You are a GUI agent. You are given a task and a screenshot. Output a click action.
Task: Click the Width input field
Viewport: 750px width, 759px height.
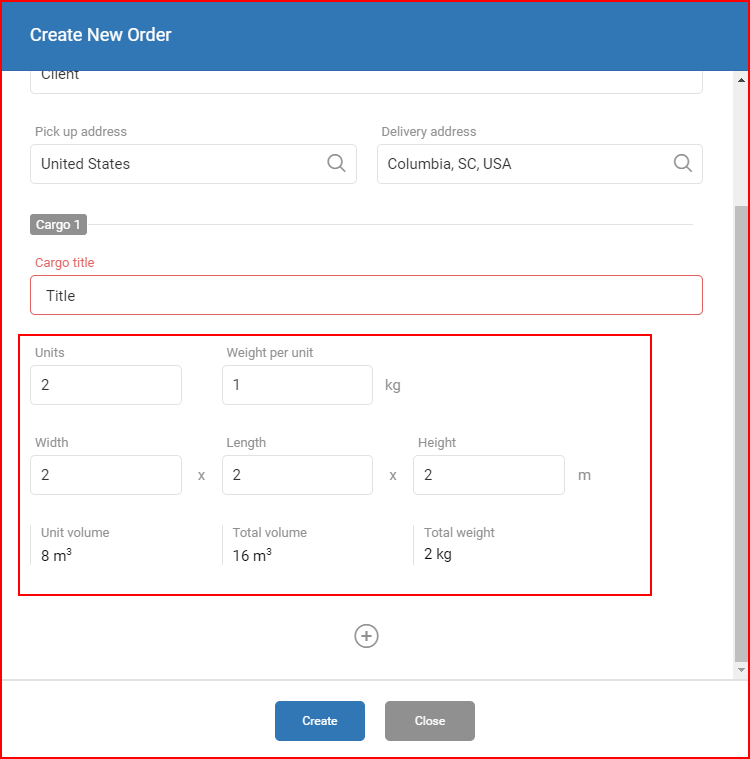coord(106,475)
